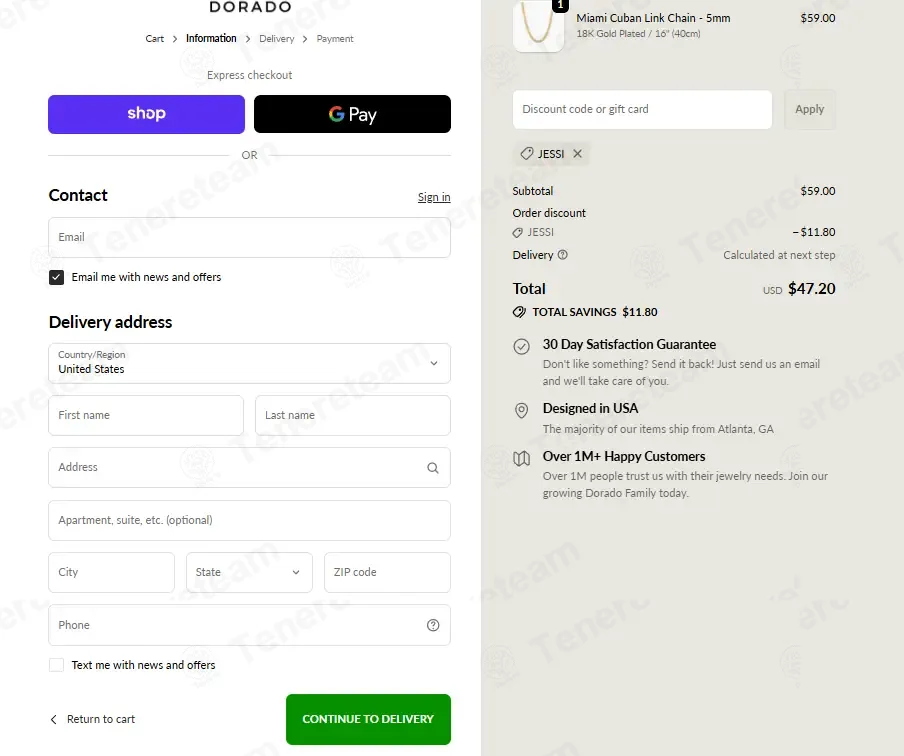Click the Express checkout label

pos(250,75)
